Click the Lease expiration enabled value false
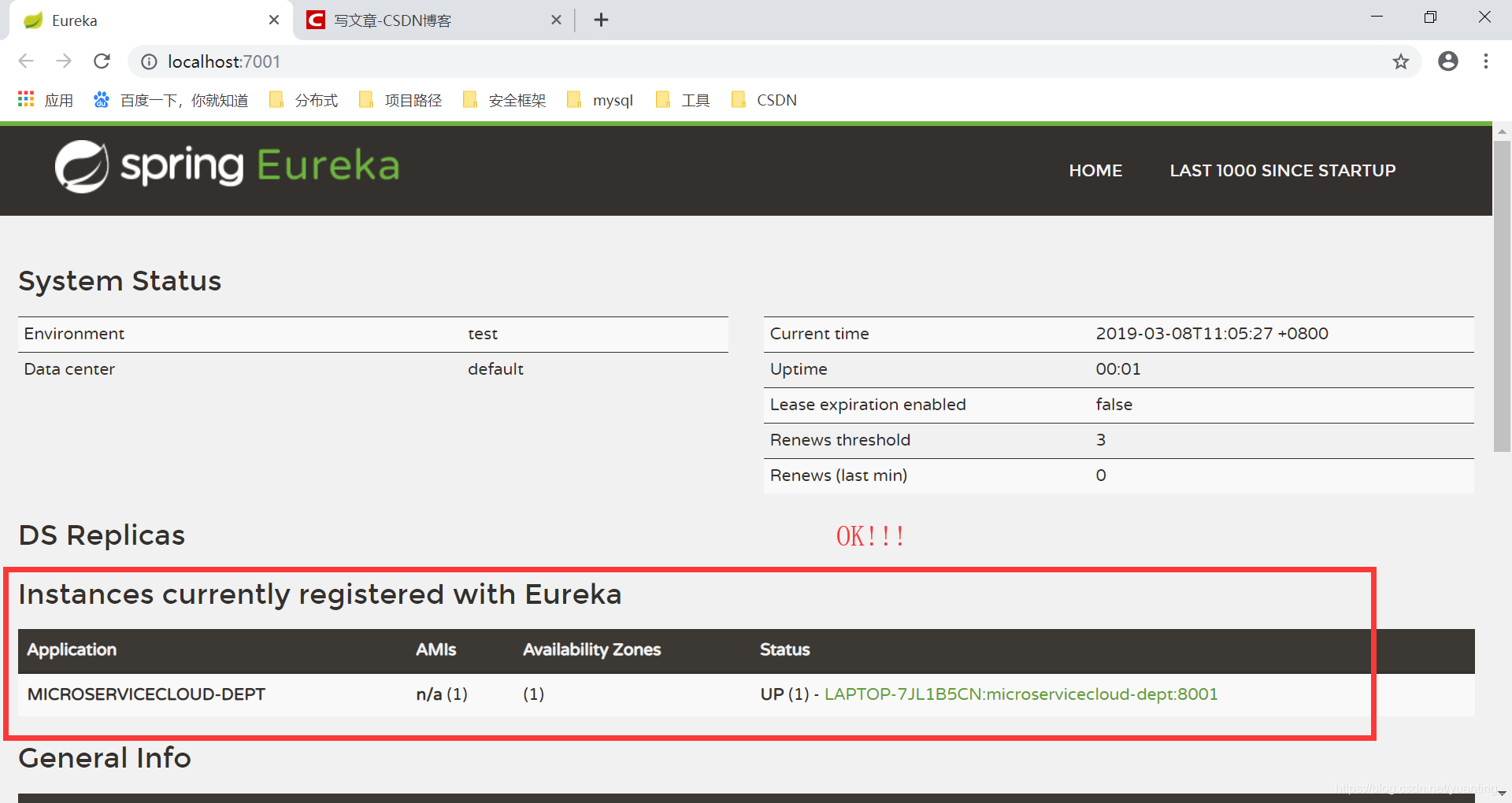The height and width of the screenshot is (803, 1512). coord(1114,405)
